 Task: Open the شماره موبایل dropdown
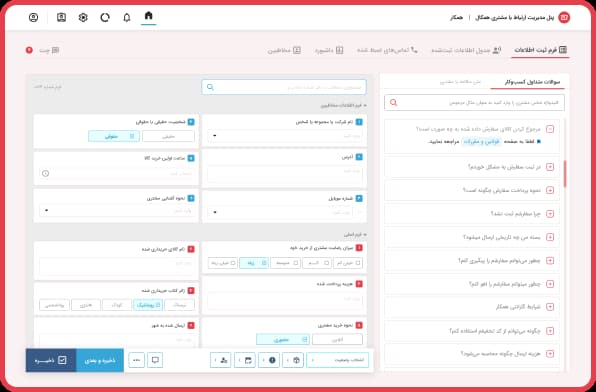(x=280, y=212)
